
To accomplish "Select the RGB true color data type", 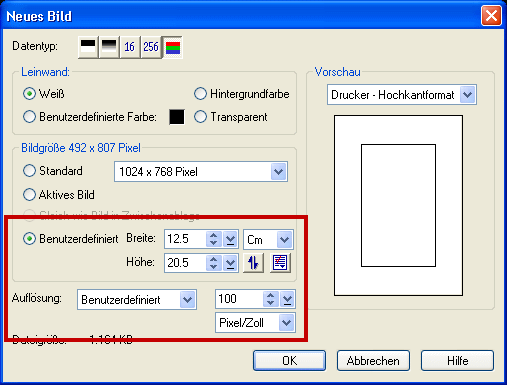I will pos(172,47).
